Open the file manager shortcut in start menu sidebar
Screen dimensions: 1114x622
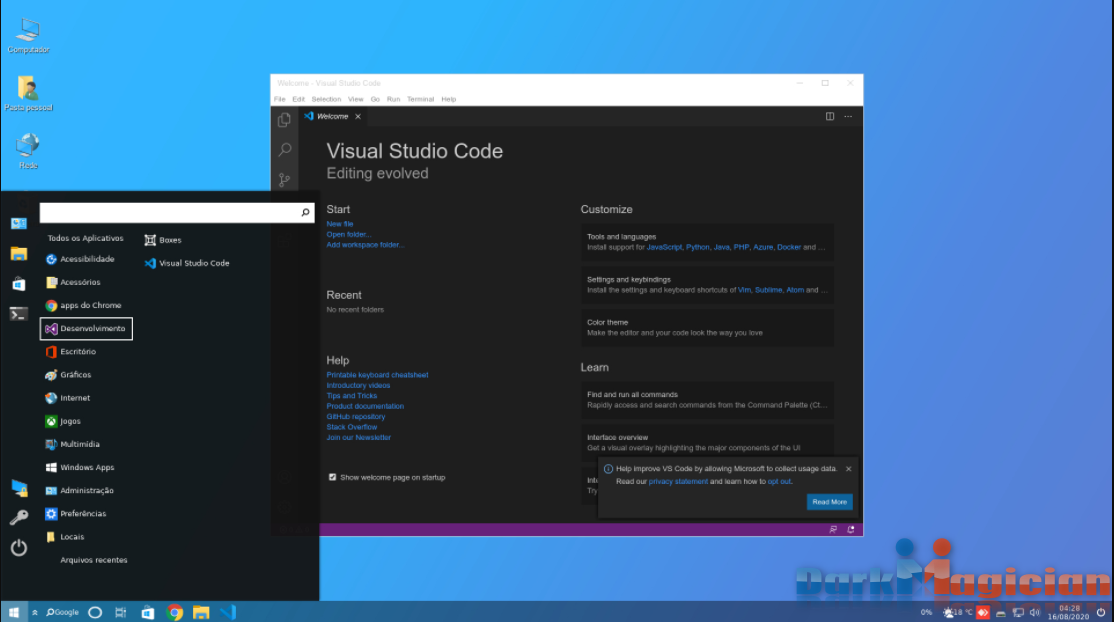click(18, 254)
